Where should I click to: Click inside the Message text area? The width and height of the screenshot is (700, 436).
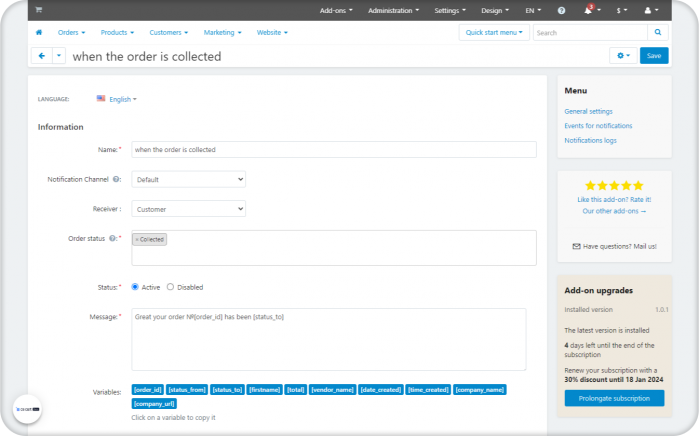tap(329, 339)
